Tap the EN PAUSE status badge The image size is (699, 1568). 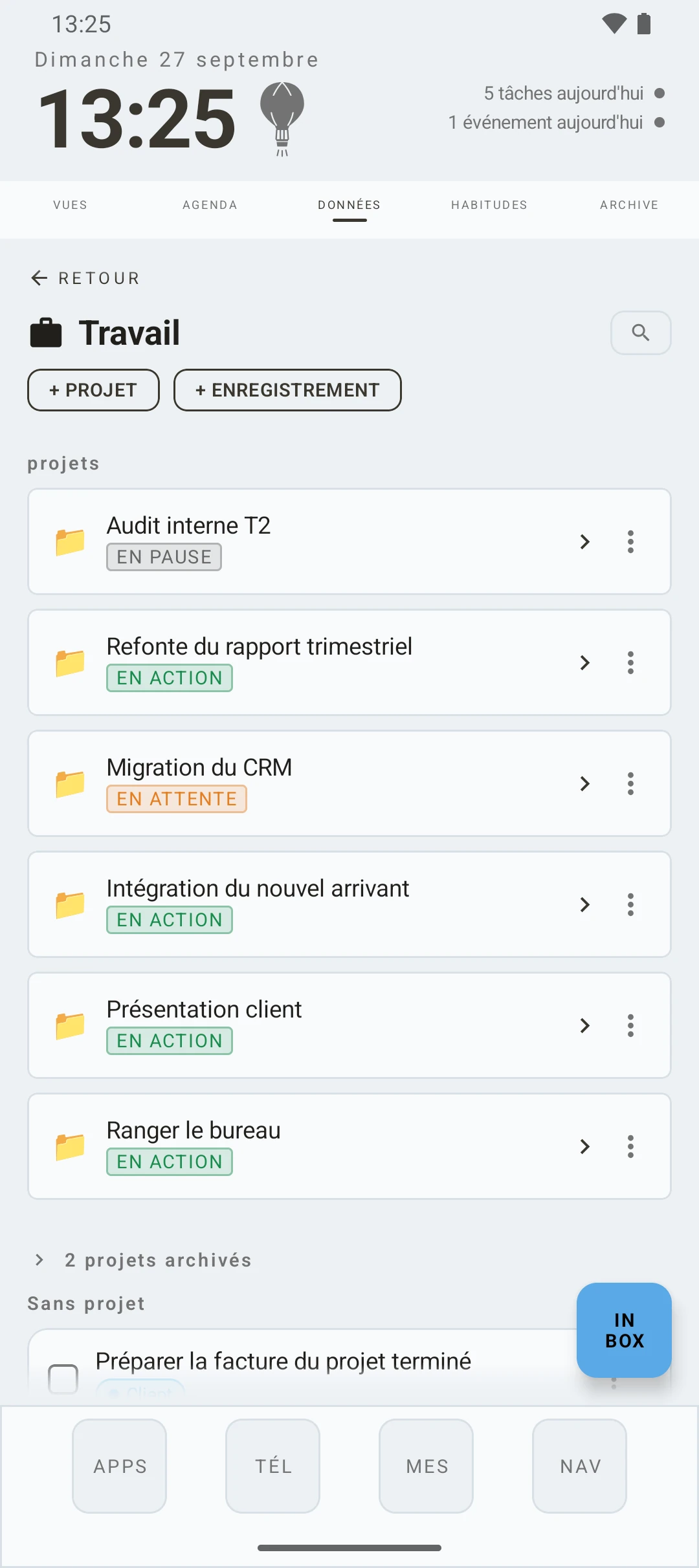(164, 557)
